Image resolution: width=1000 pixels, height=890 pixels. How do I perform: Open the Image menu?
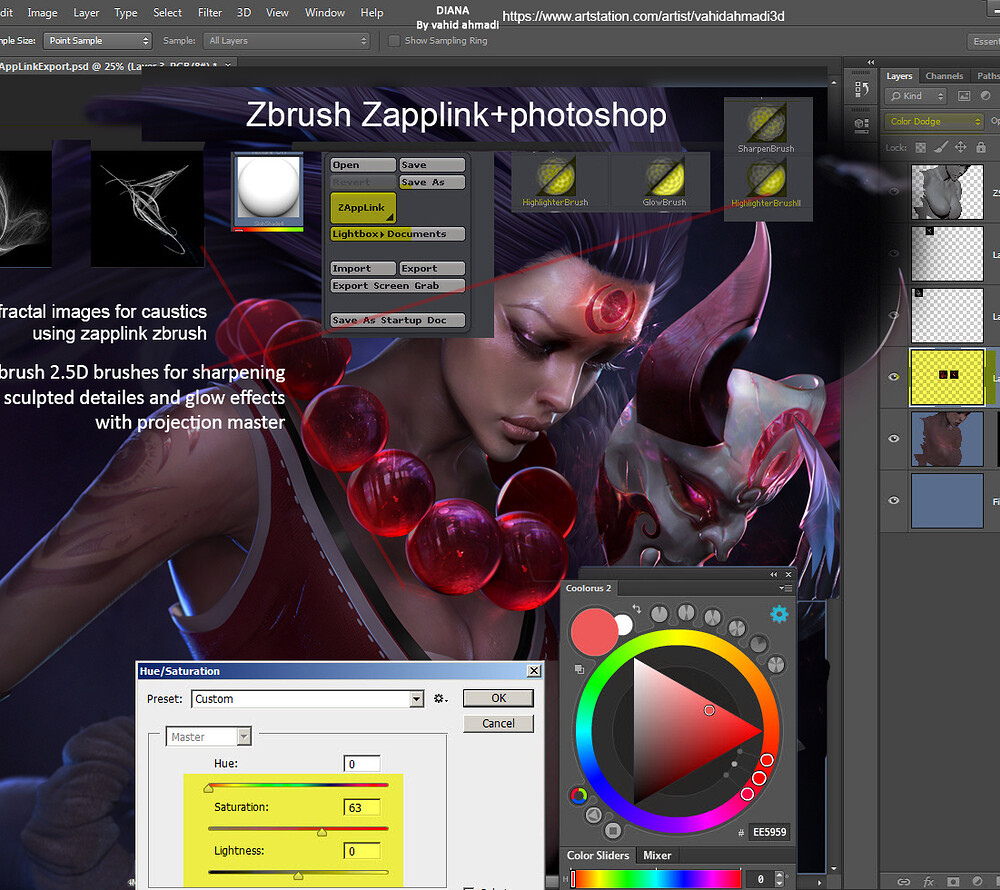coord(42,13)
